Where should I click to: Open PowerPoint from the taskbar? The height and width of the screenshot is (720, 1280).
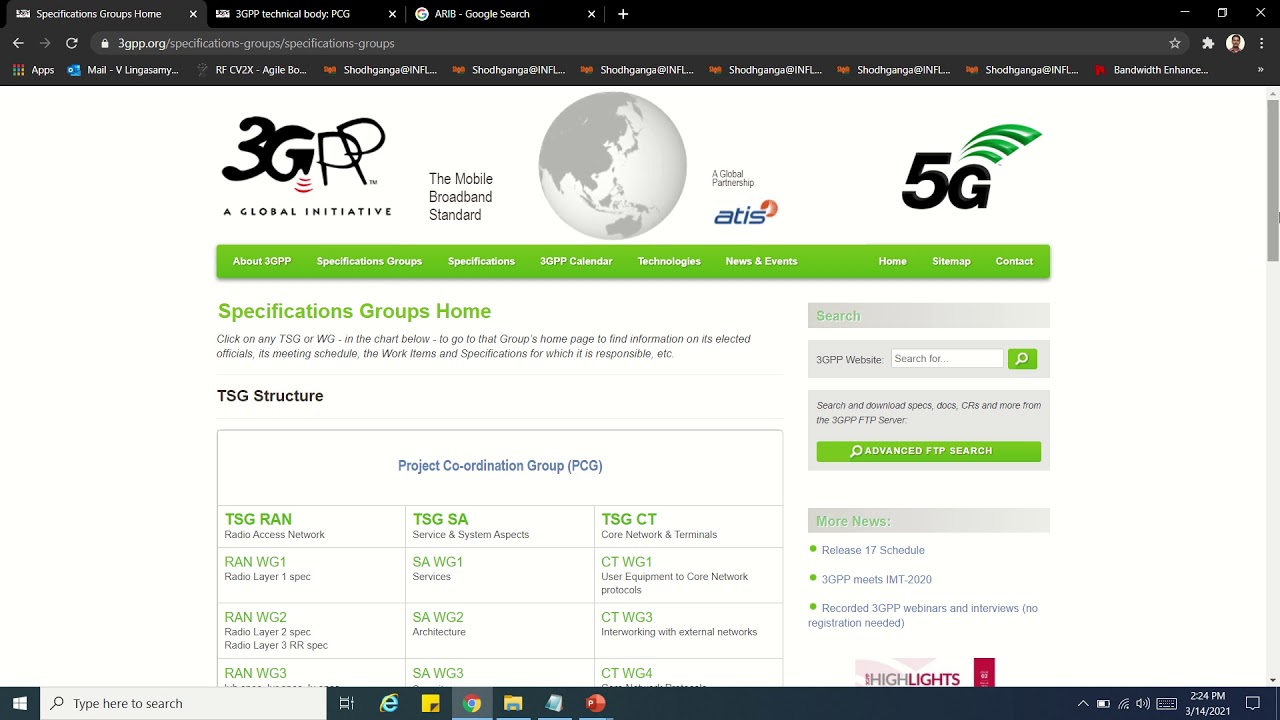coord(595,703)
